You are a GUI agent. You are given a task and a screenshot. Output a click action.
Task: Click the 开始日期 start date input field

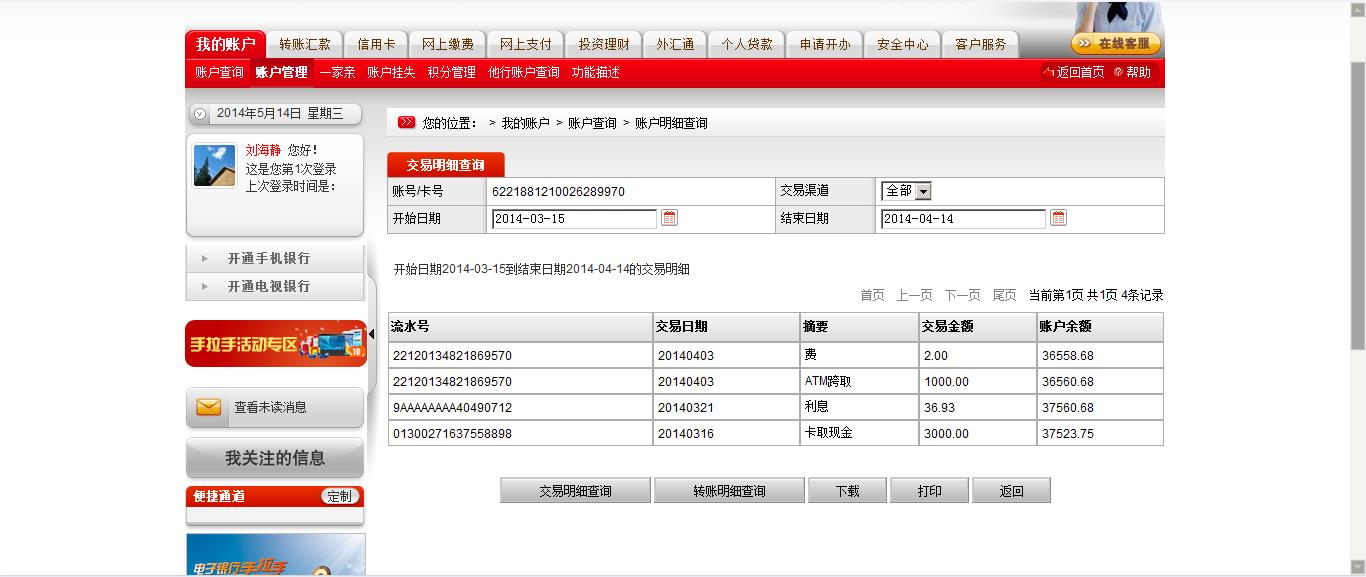pyautogui.click(x=574, y=219)
